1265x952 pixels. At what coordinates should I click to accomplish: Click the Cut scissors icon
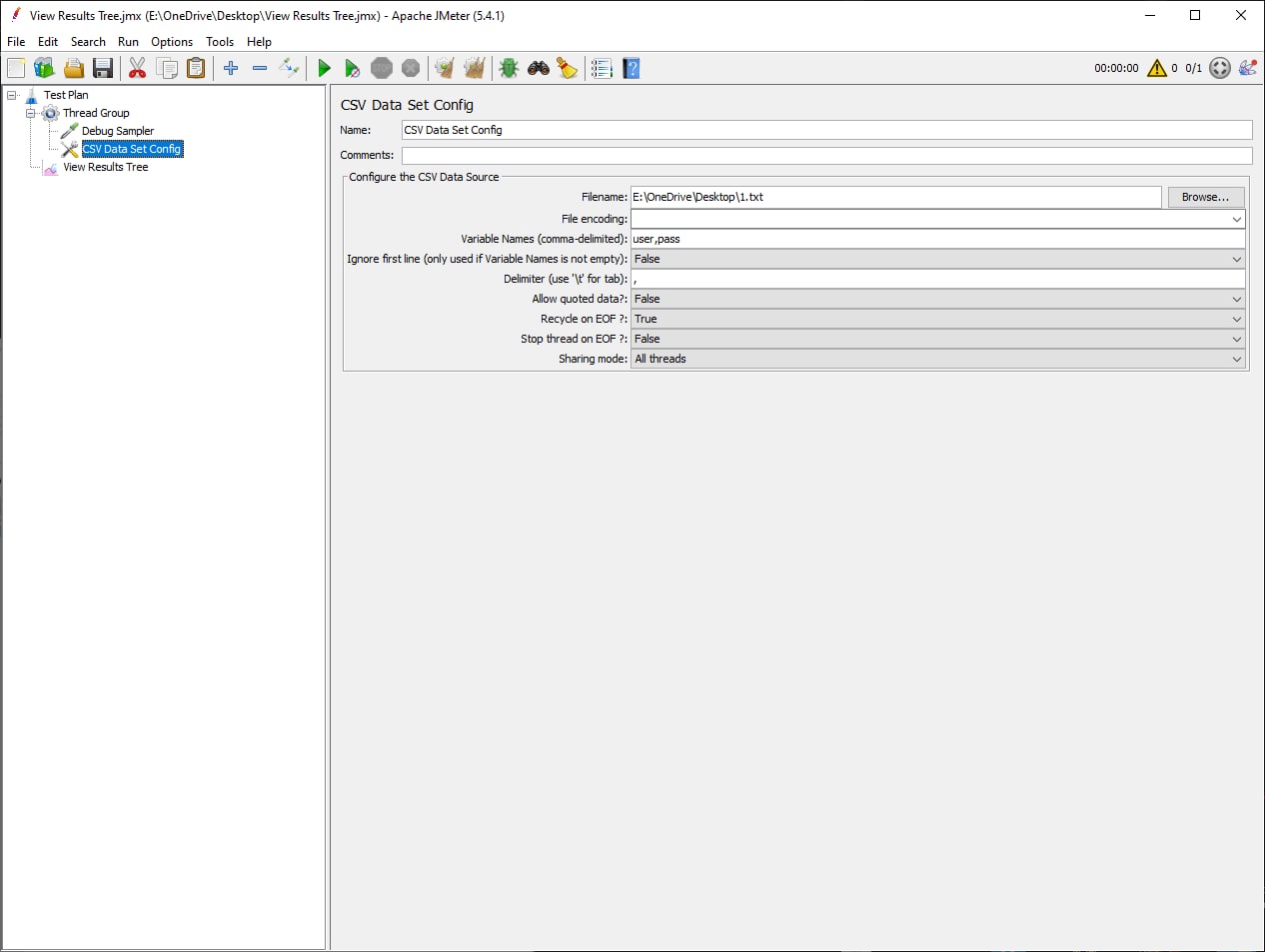coord(137,68)
